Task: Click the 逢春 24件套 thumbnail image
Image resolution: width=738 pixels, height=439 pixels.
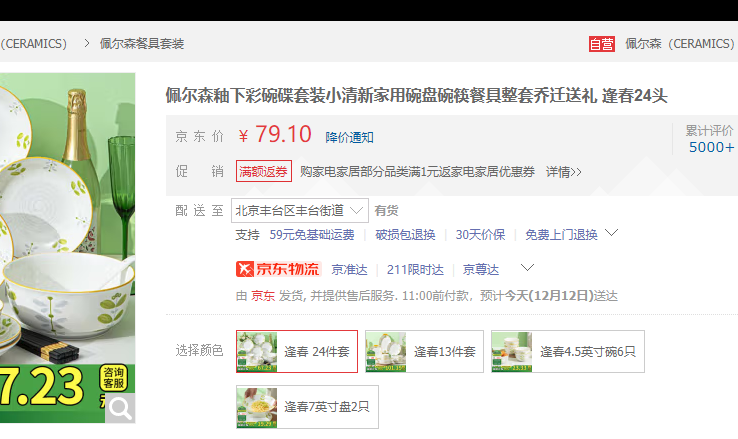Action: click(x=257, y=351)
